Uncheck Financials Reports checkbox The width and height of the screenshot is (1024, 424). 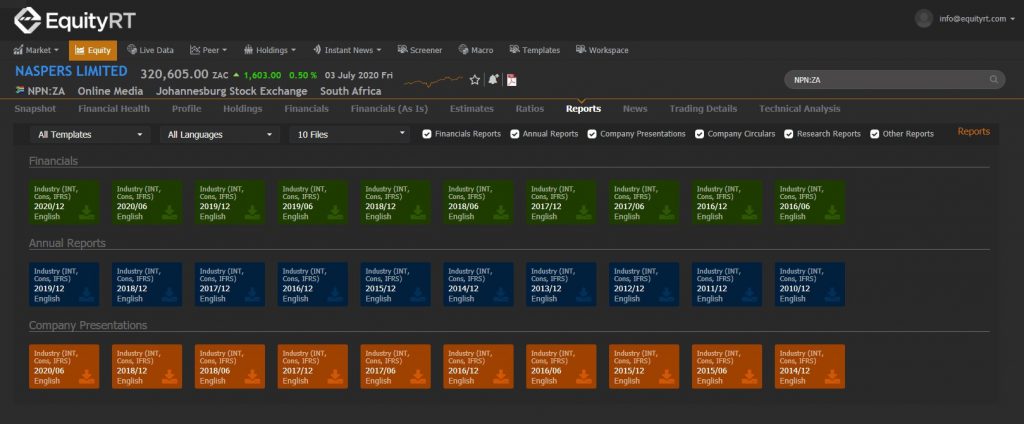point(427,134)
